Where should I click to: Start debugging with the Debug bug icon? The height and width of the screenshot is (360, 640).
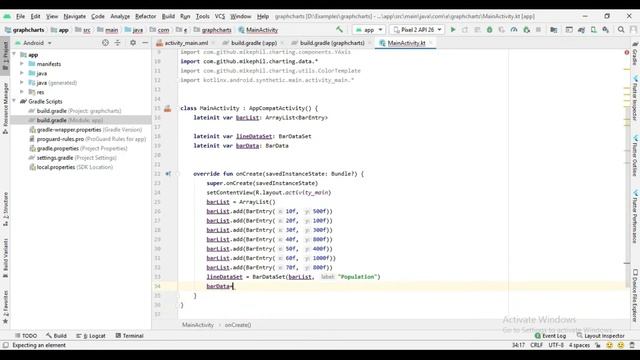point(489,30)
